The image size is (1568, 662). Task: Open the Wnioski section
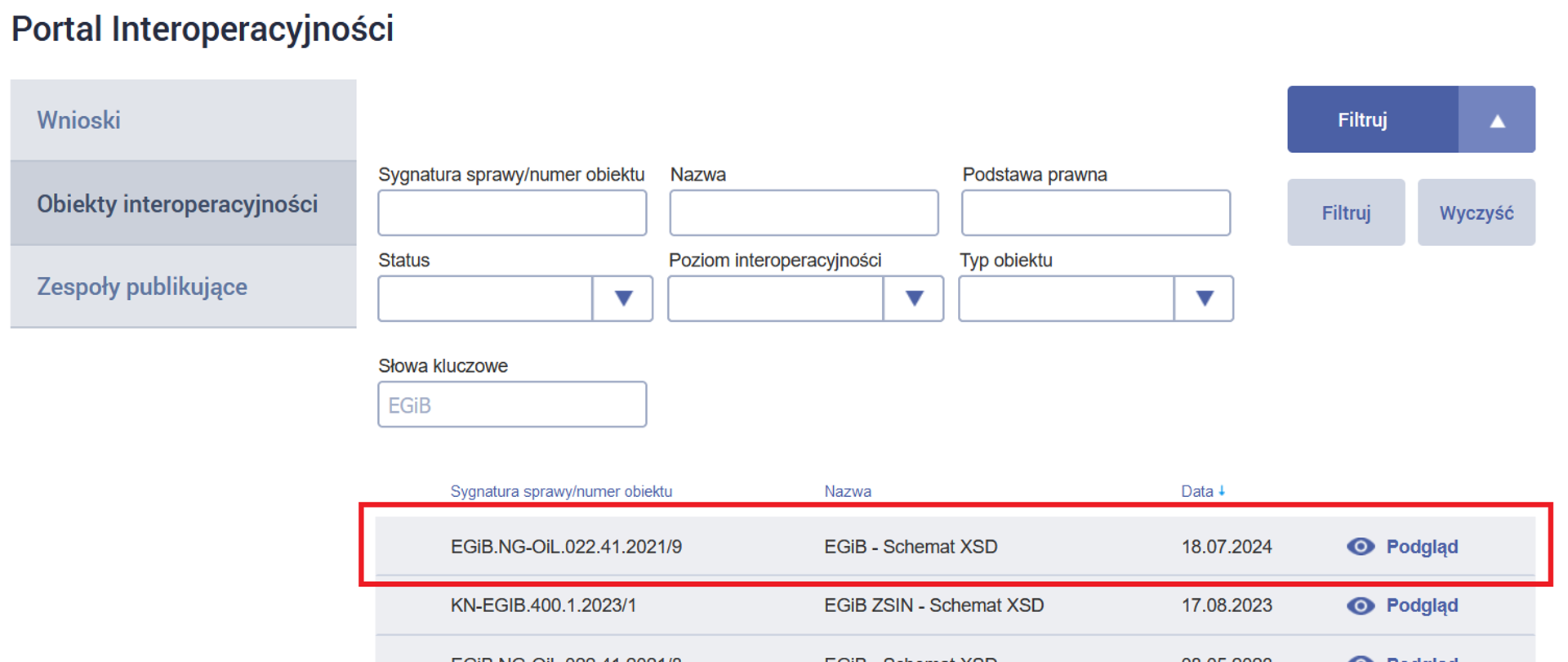79,120
